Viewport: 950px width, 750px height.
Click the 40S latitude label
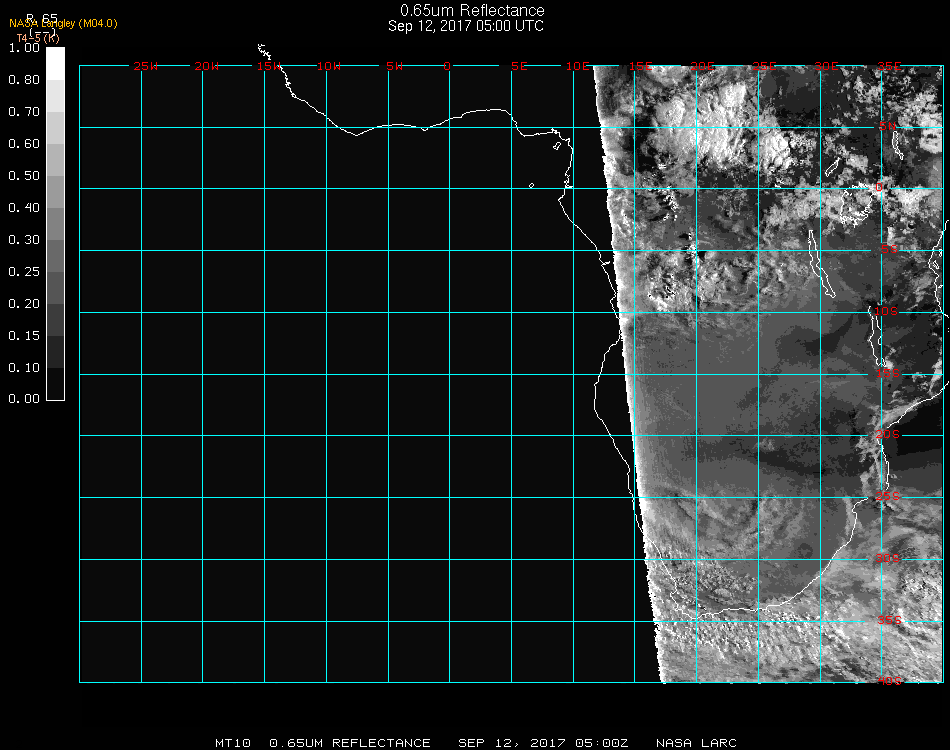coord(889,682)
